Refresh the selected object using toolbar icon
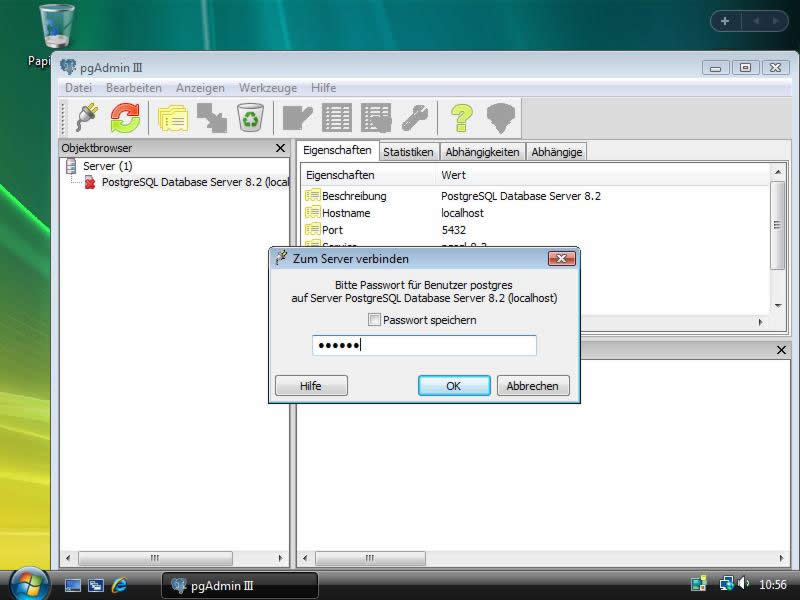 (x=125, y=117)
